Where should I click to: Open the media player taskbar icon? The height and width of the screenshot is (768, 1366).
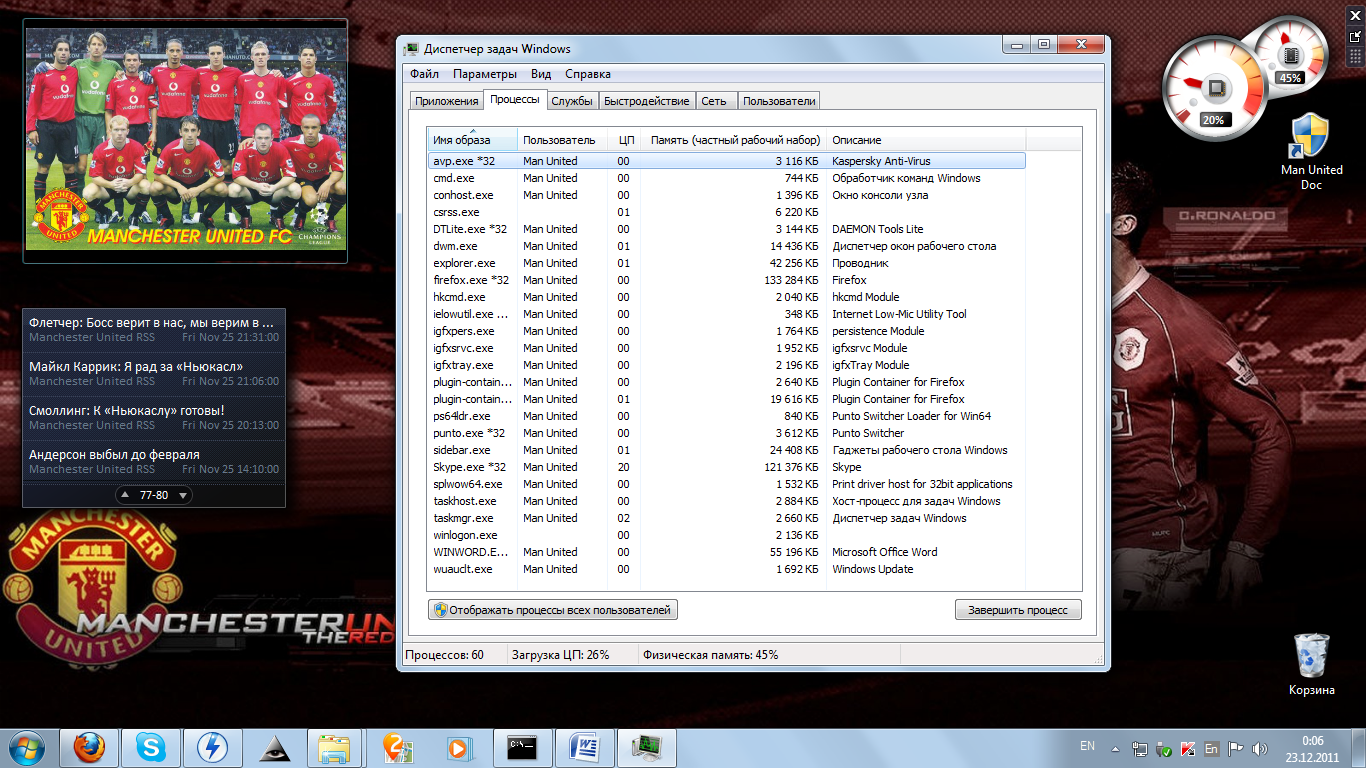coord(458,748)
